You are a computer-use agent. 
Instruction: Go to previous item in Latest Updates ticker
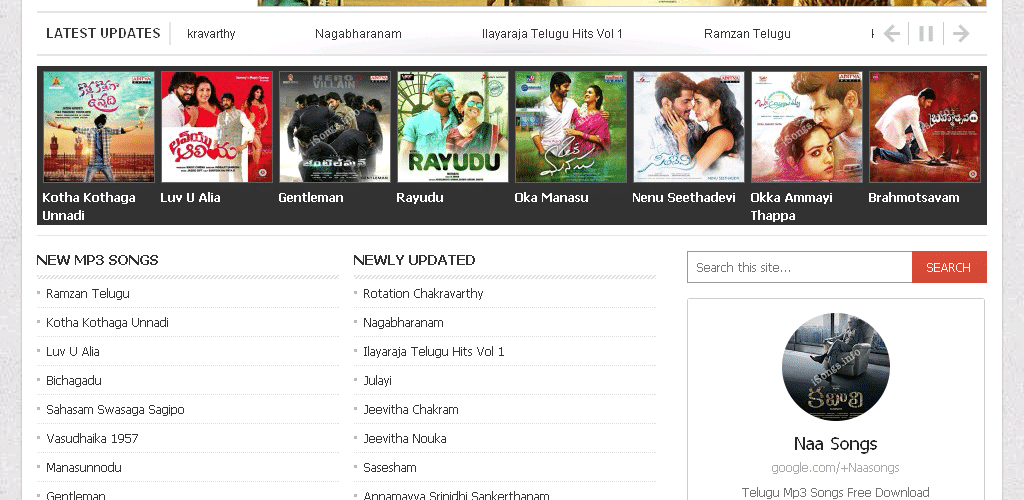[891, 33]
